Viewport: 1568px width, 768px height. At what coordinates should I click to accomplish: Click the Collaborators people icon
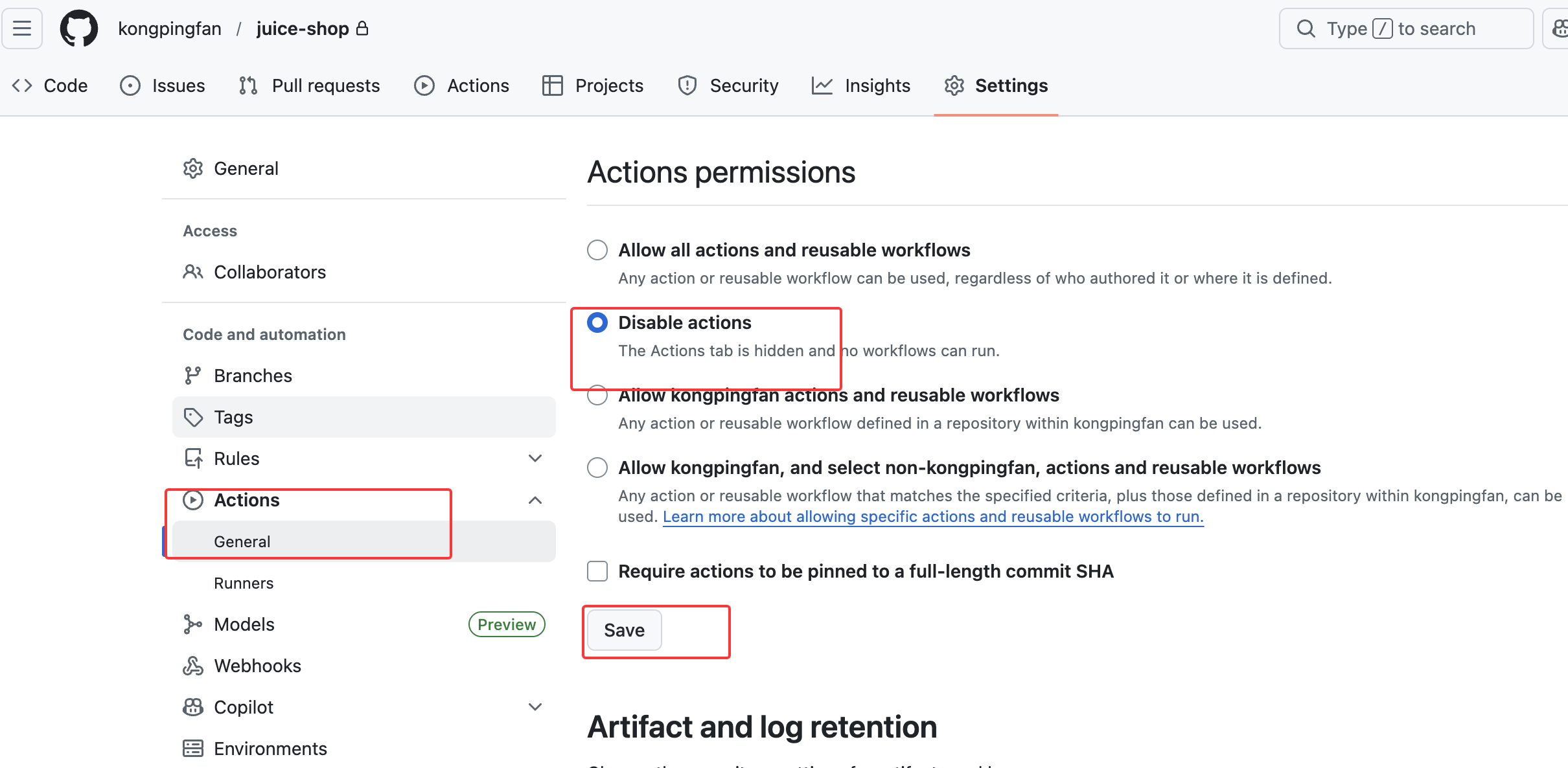tap(192, 272)
